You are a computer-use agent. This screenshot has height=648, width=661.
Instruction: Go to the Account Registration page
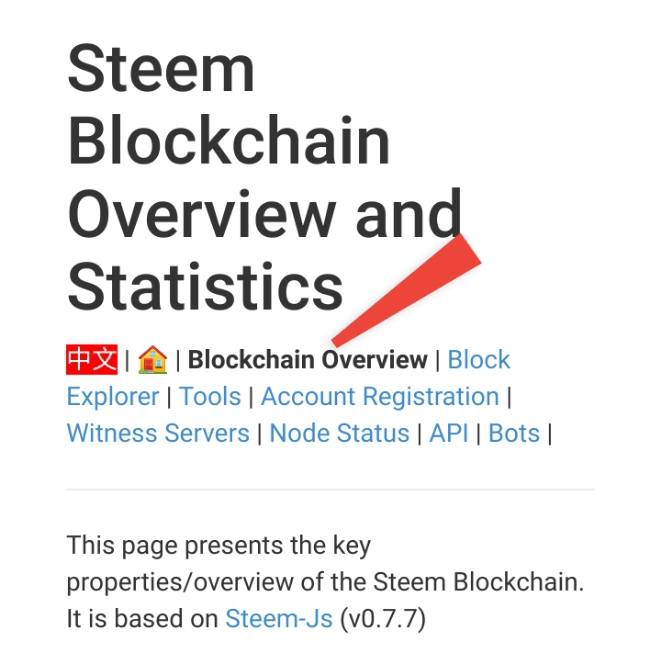[x=380, y=397]
